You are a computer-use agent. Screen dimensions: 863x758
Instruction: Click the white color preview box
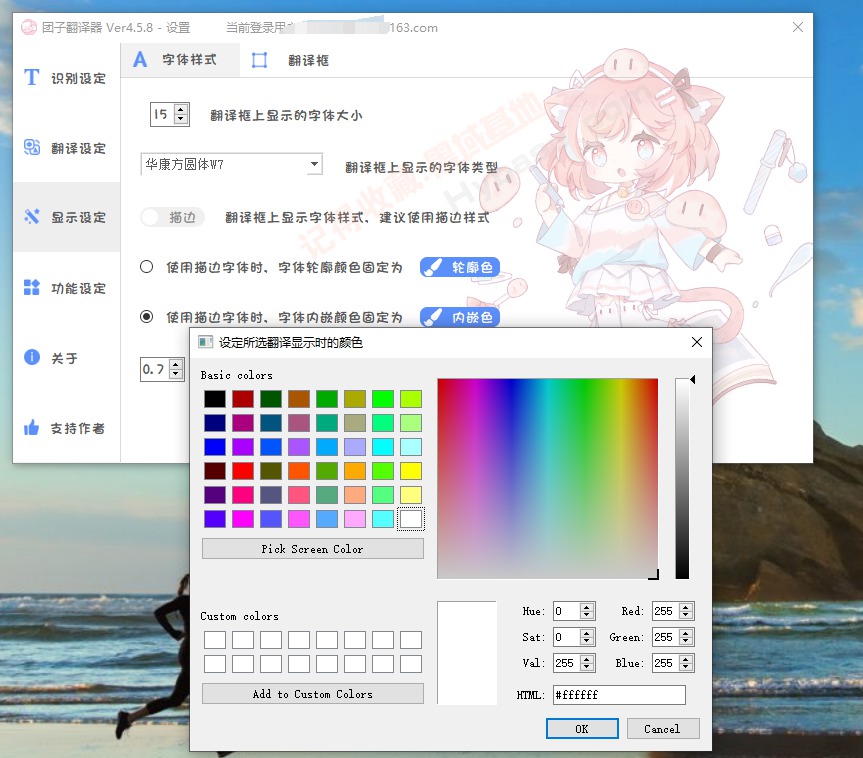[x=467, y=652]
